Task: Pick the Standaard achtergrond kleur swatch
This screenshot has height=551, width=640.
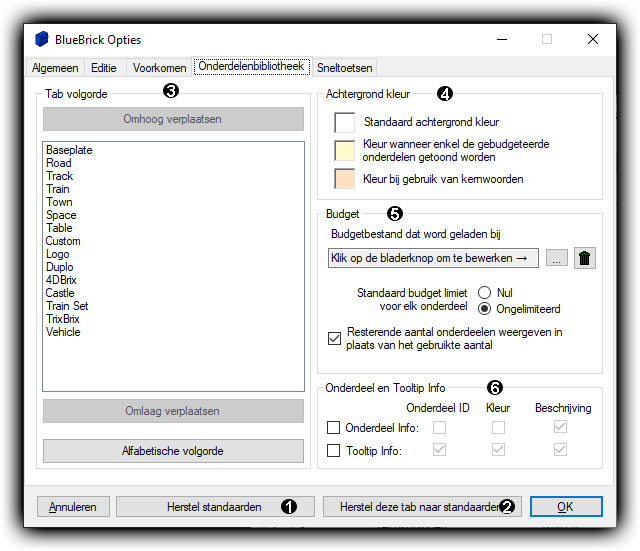Action: tap(344, 122)
